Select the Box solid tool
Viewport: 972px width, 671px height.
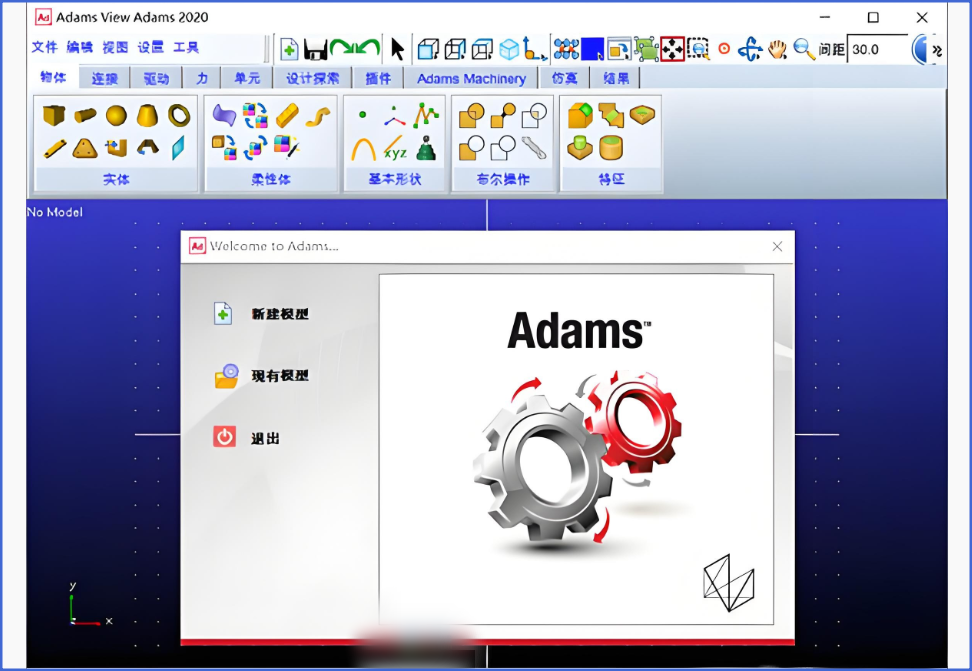[x=55, y=115]
